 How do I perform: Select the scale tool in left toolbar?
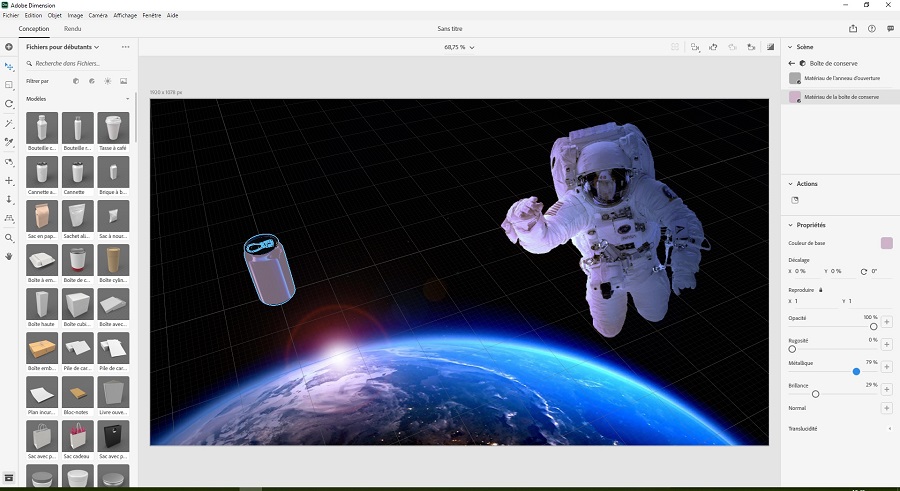(9, 85)
